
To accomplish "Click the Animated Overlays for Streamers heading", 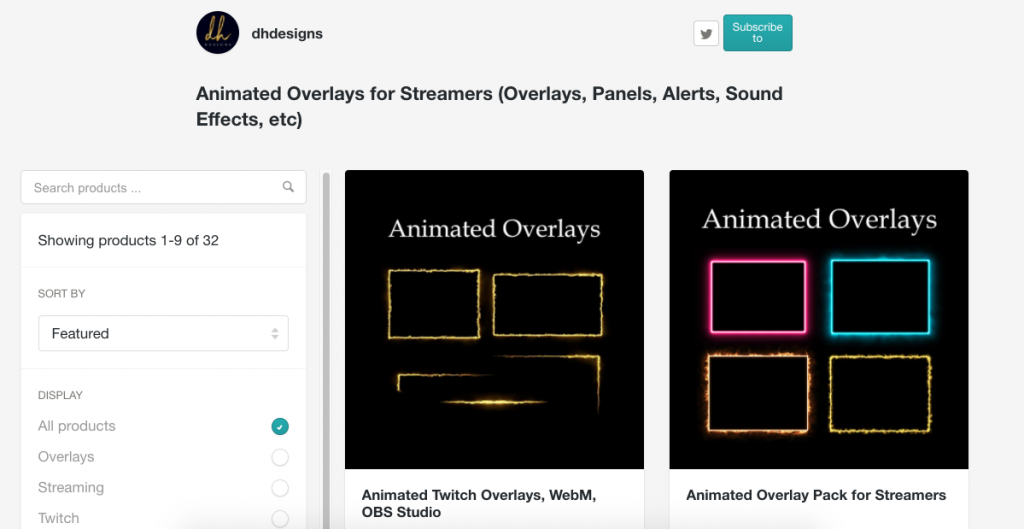I will tap(489, 106).
